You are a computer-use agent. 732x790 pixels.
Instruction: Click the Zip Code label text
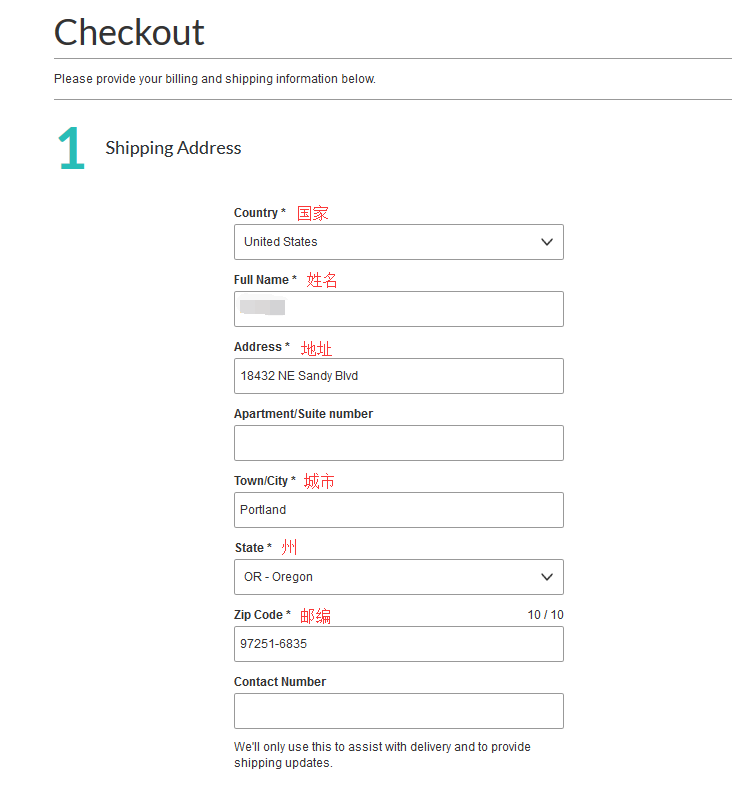pos(262,615)
